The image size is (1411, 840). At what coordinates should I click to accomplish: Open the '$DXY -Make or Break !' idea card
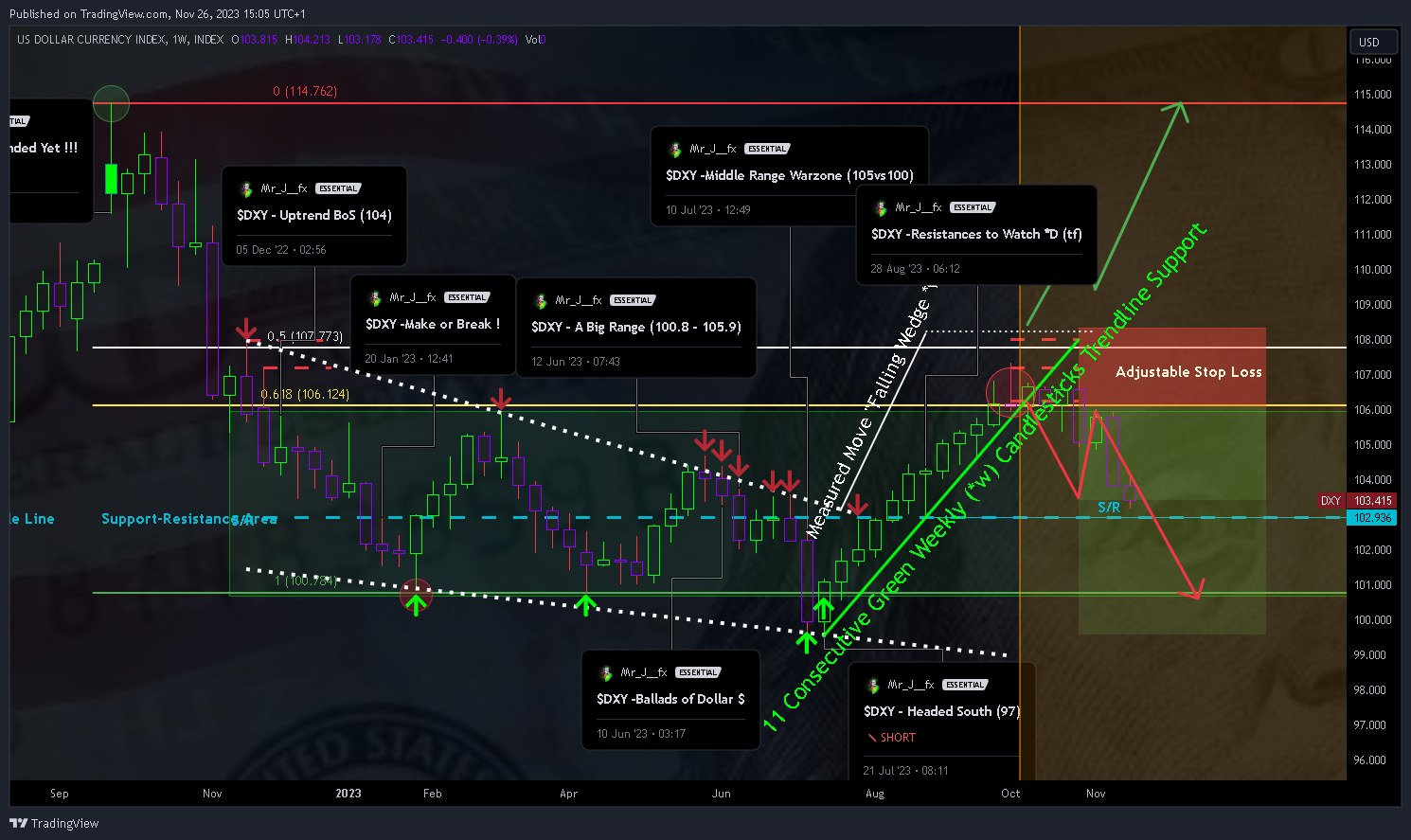(x=433, y=326)
